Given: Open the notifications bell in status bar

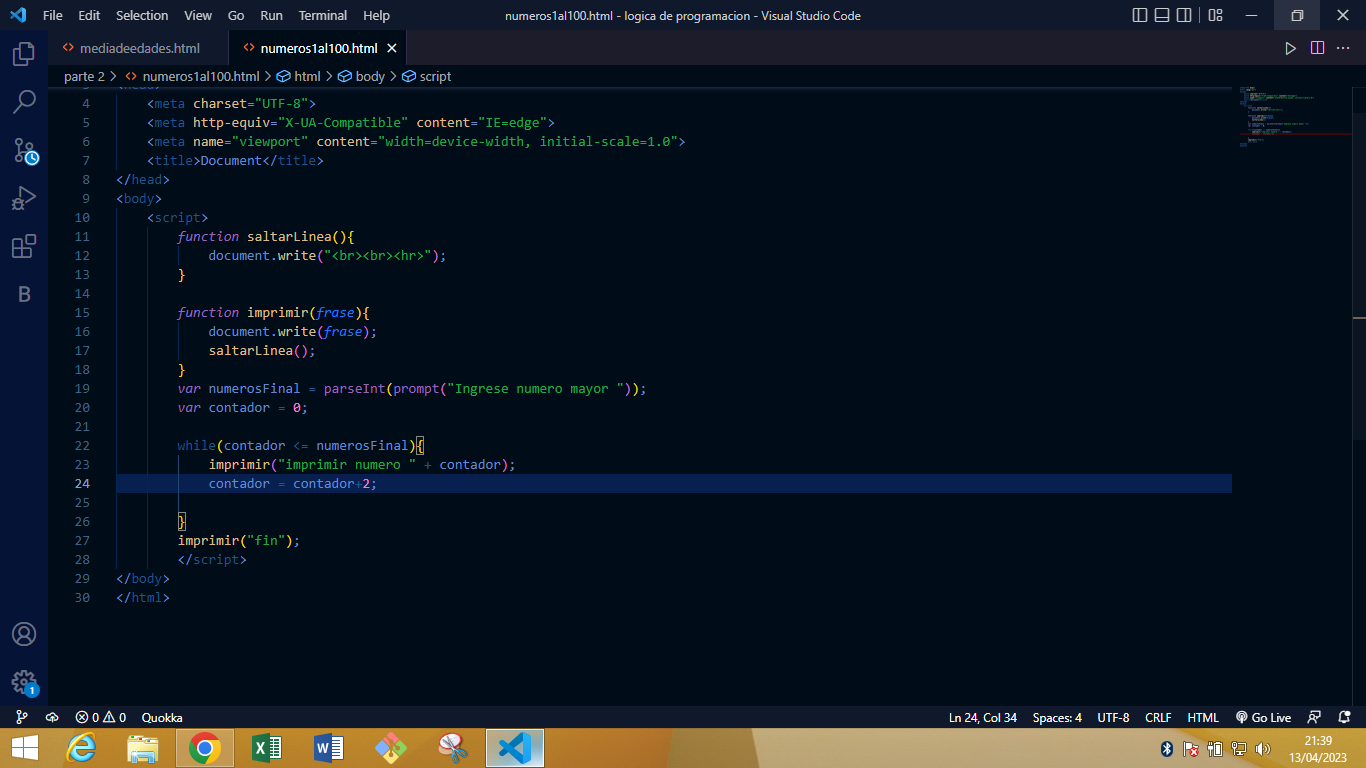Looking at the screenshot, I should [x=1343, y=717].
